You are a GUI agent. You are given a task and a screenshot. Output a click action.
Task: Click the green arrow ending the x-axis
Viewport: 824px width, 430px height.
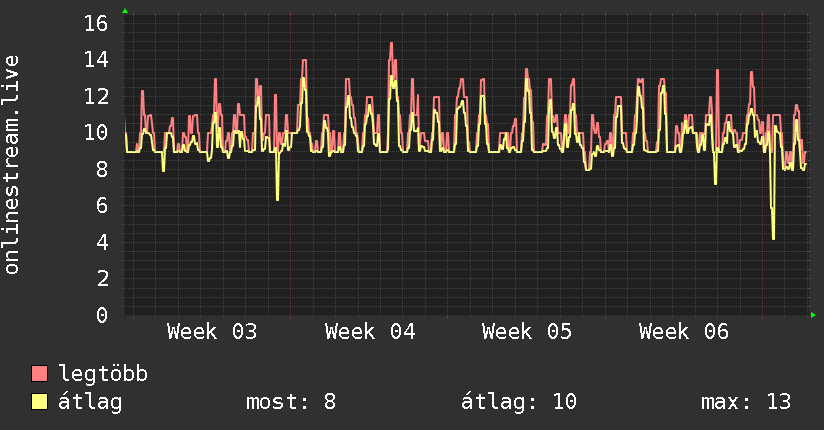[813, 315]
